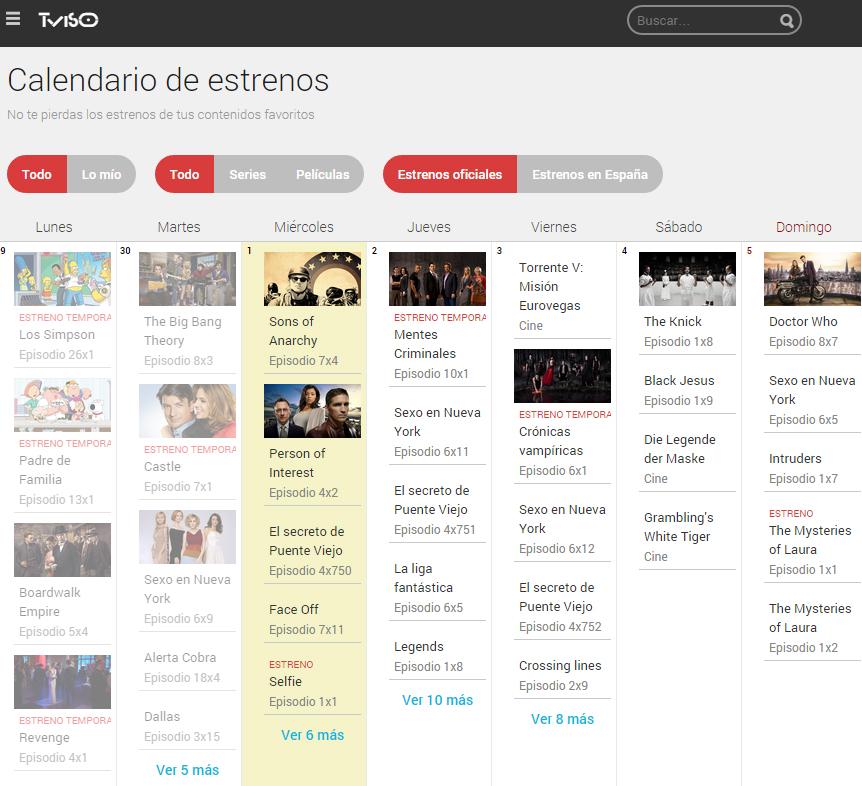Select Estrenos oficiales toggle
Viewport: 862px width, 786px height.
(450, 174)
